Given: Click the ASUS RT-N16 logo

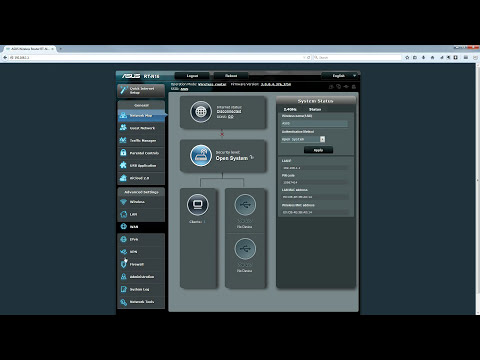Looking at the screenshot, I should 140,76.
